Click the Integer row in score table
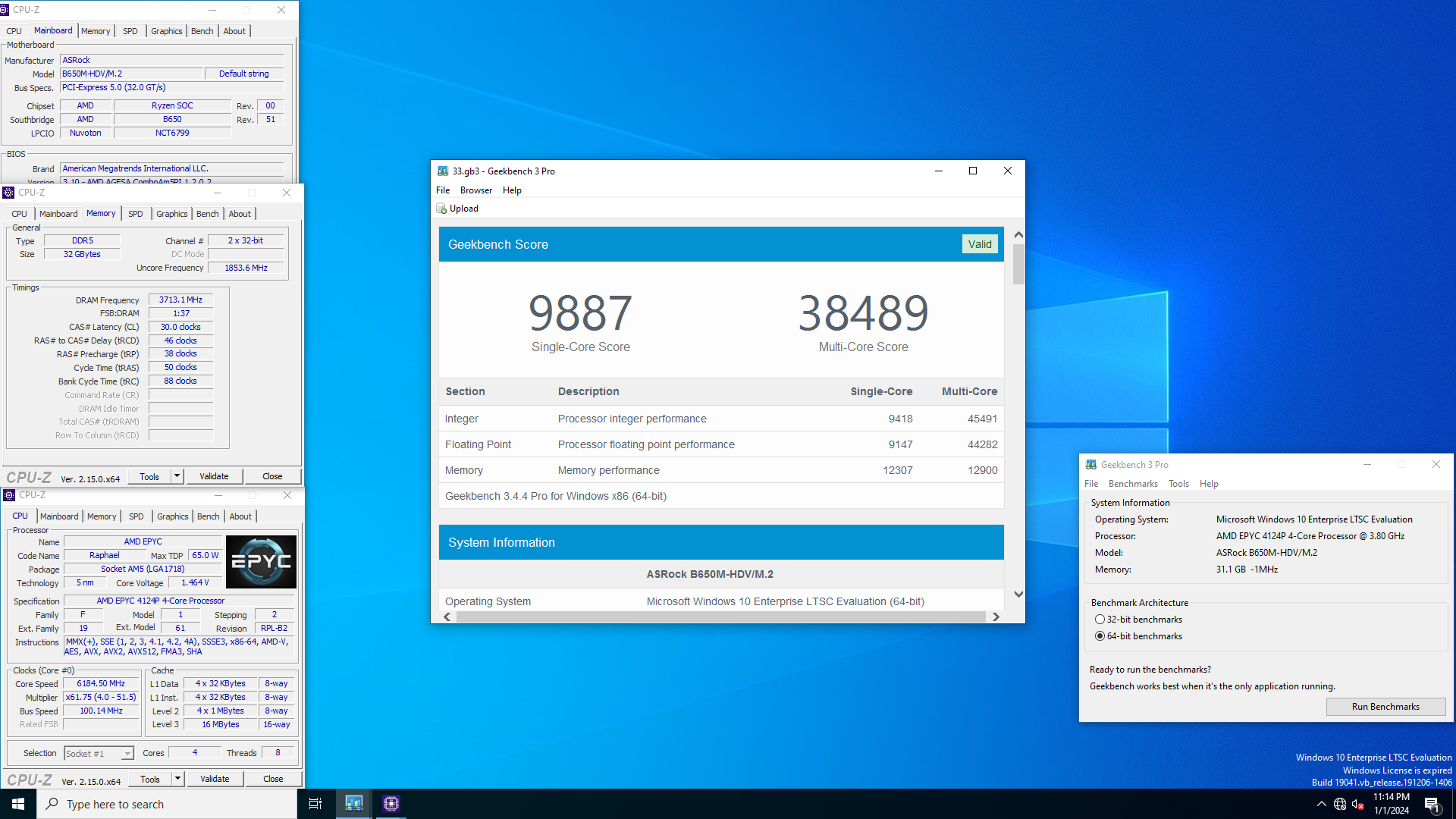 [x=721, y=419]
